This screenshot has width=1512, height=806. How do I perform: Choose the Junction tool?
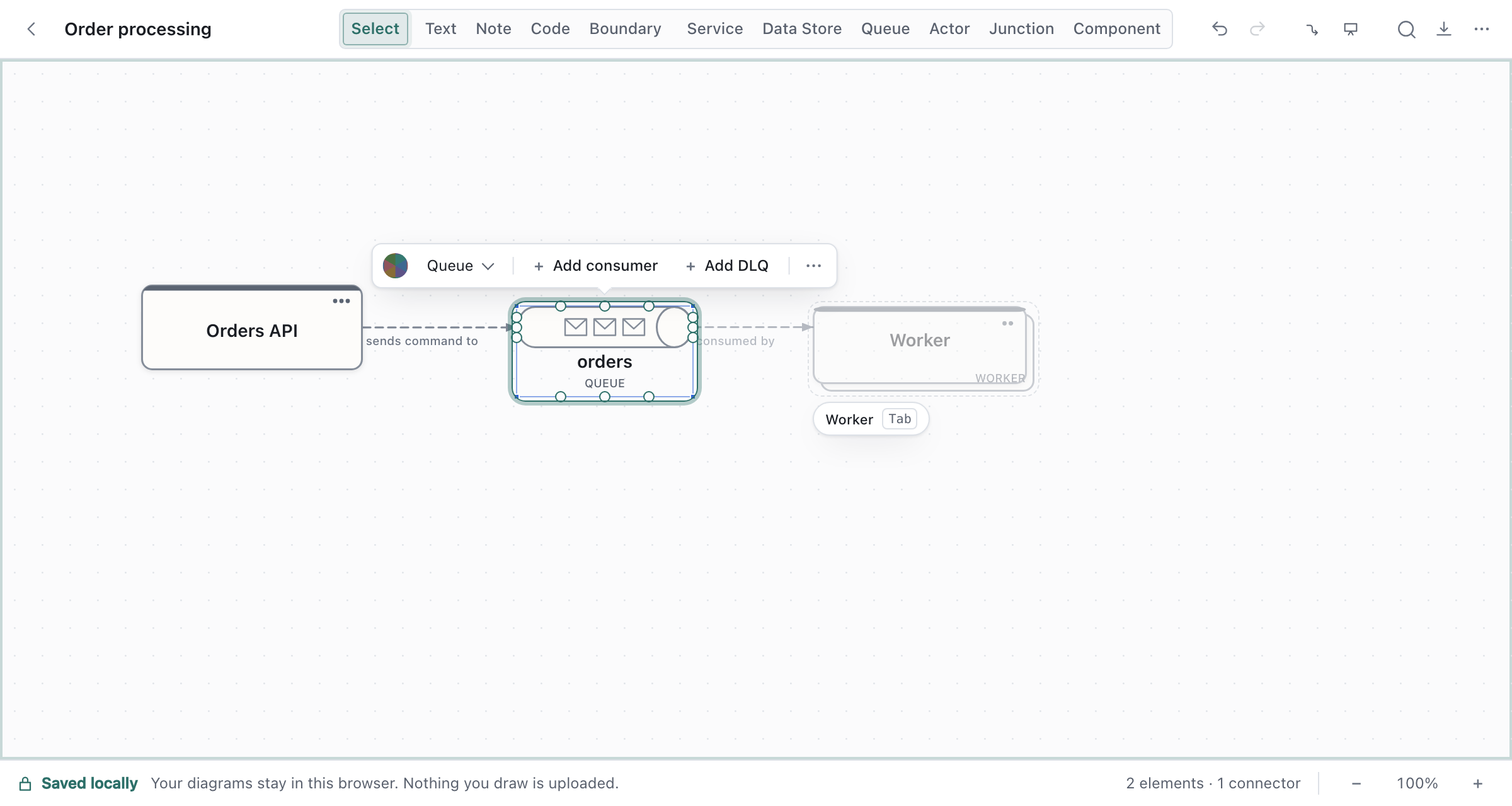click(x=1022, y=29)
